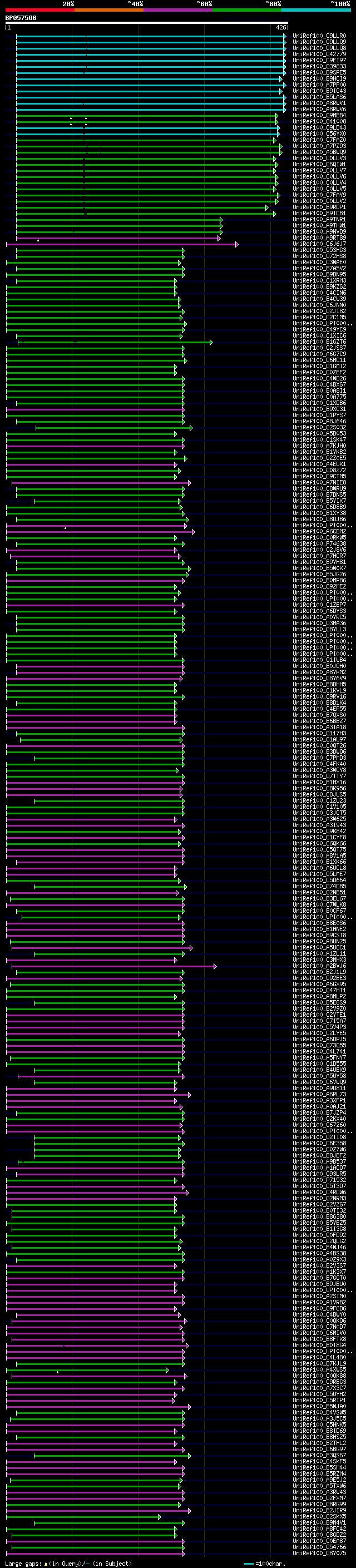Open hit UniRef100_Q9LLR0
356x1568 pixels.
319,37
